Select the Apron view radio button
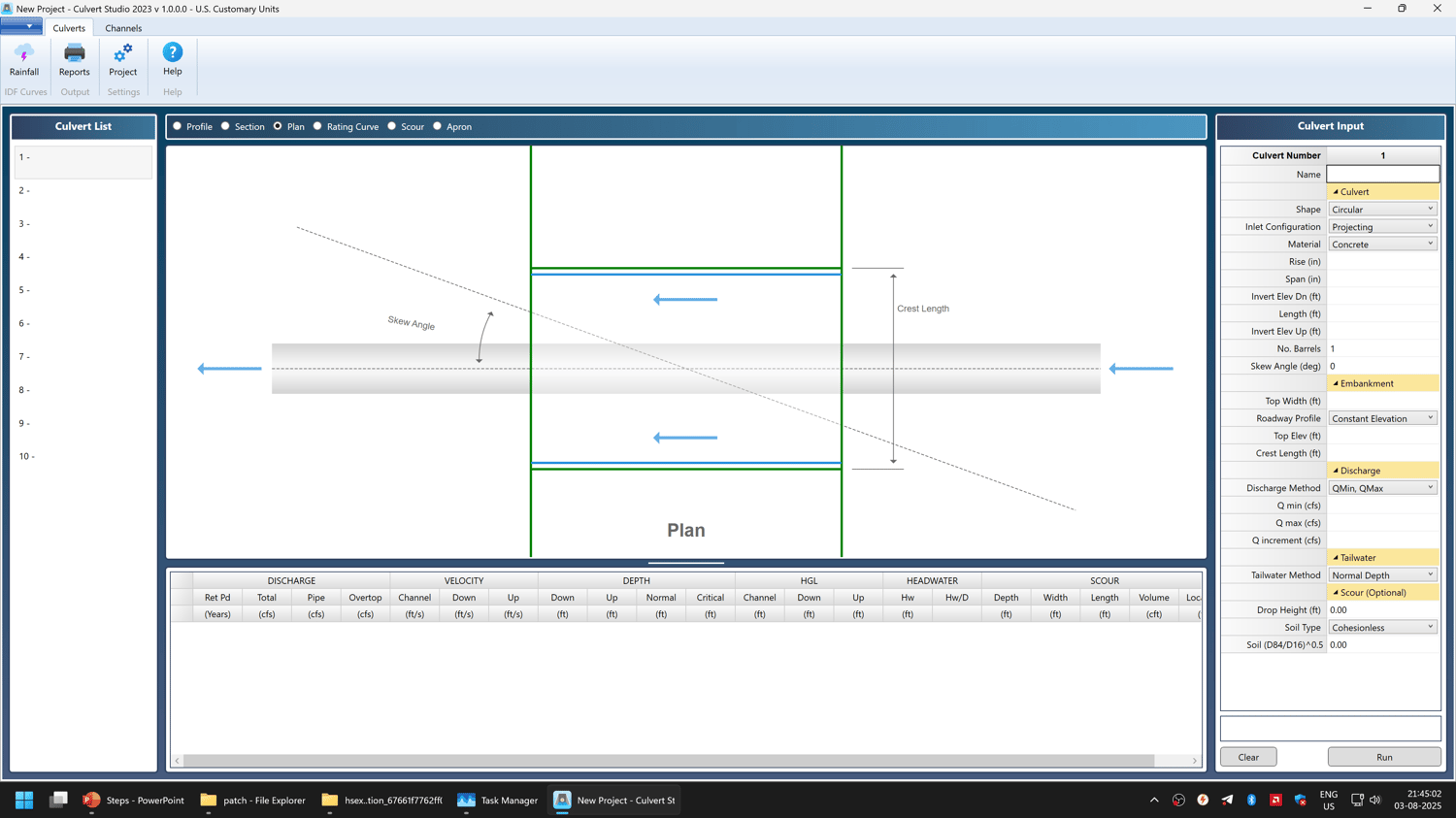 438,126
